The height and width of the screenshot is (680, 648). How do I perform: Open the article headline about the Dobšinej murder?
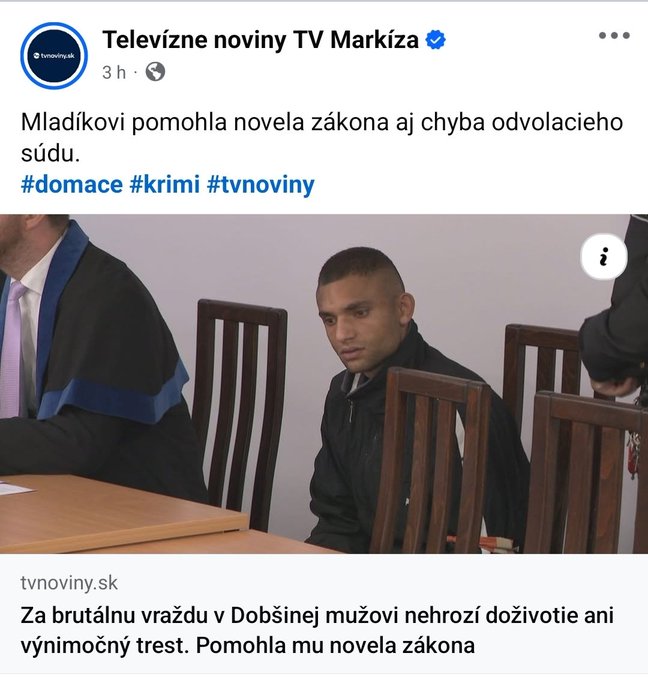point(317,631)
